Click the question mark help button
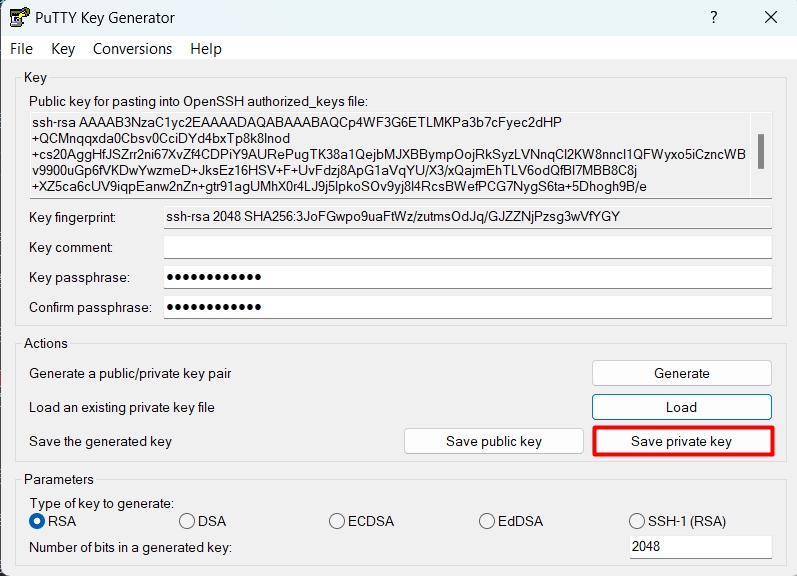The width and height of the screenshot is (797, 576). [x=714, y=18]
